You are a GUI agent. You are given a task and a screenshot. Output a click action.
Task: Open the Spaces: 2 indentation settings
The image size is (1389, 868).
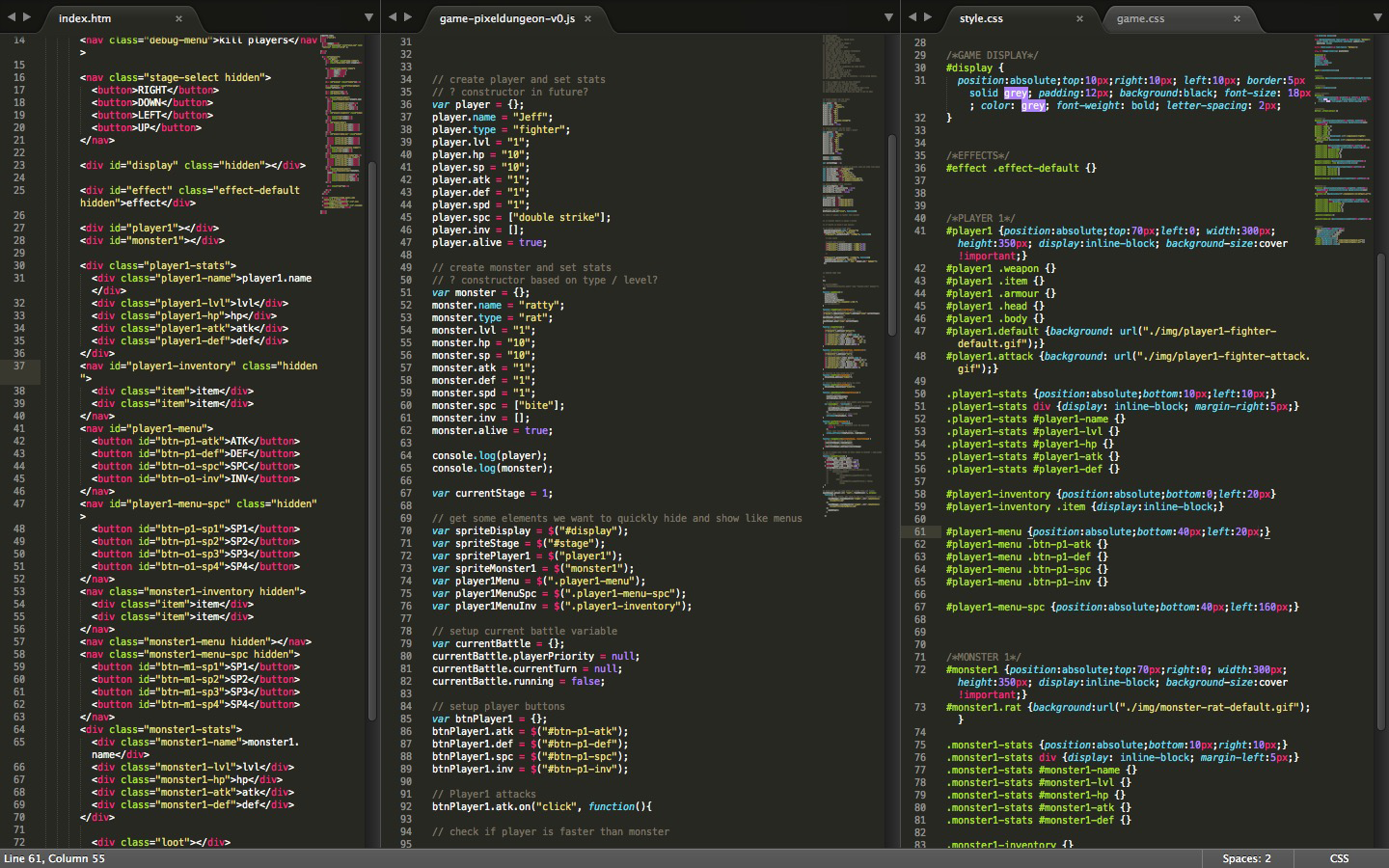[1246, 858]
